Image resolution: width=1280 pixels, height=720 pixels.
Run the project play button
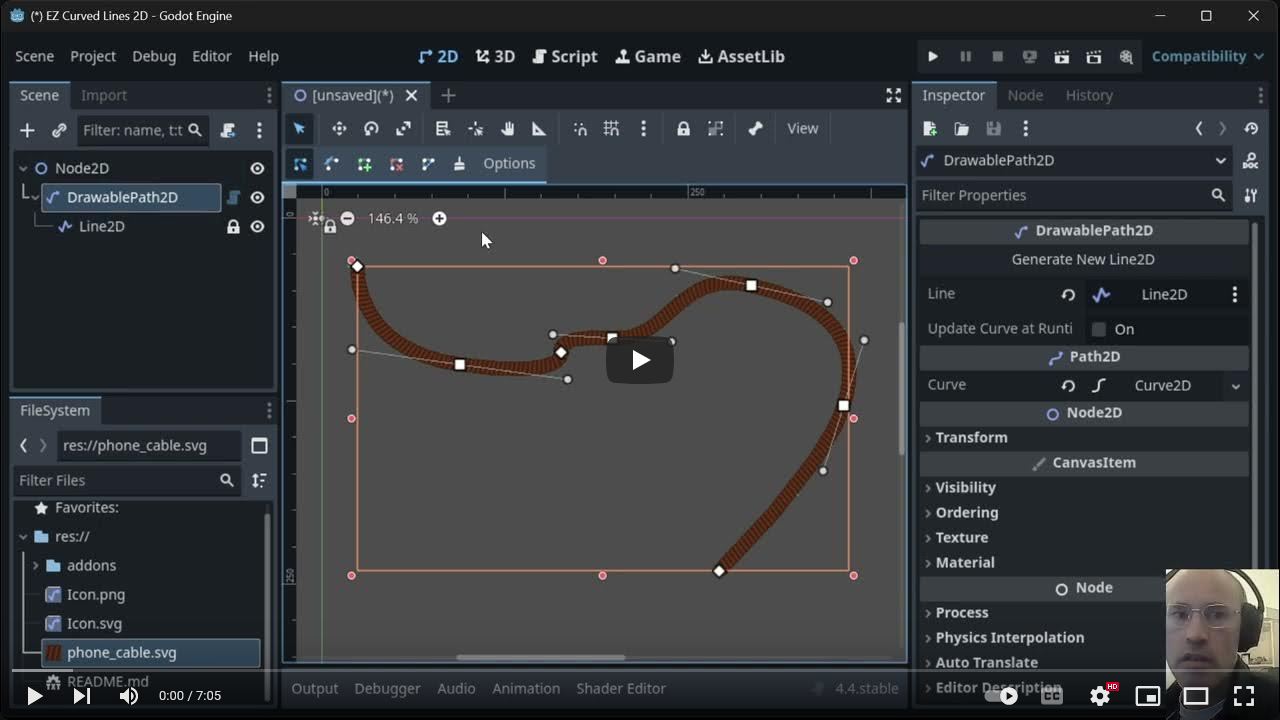[933, 57]
